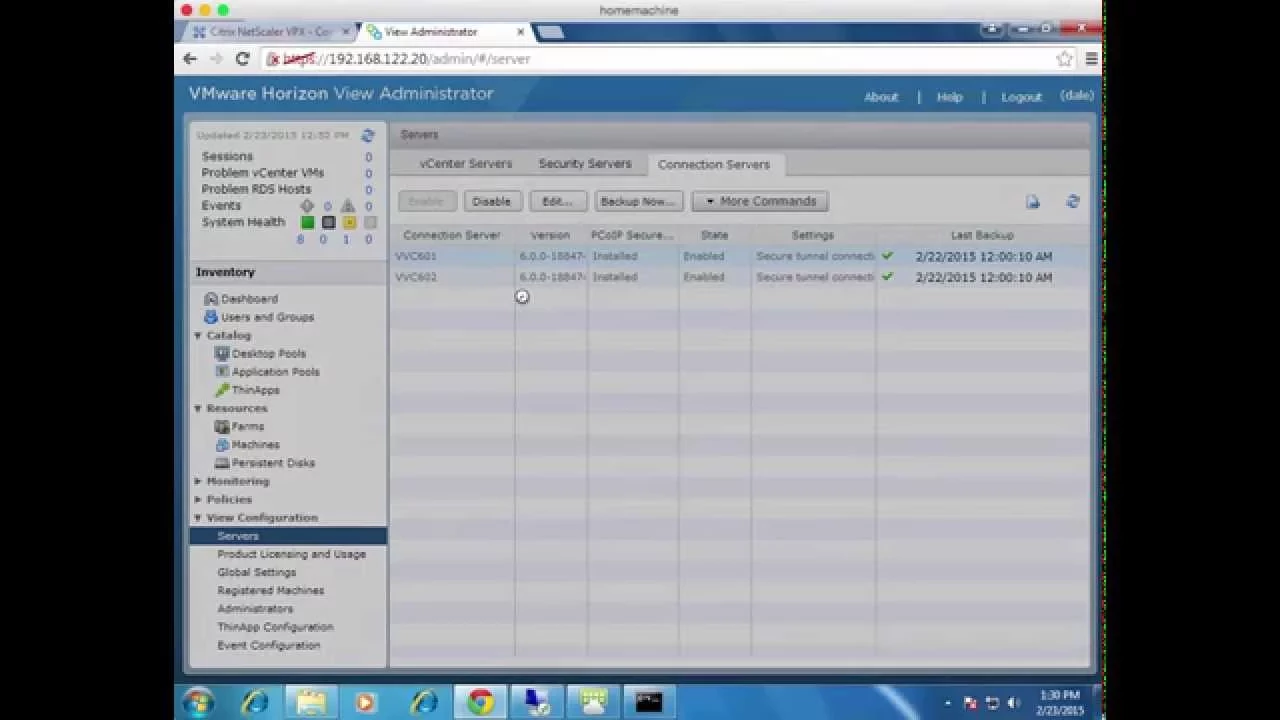
Task: Show hidden system tray icons
Action: pos(949,703)
